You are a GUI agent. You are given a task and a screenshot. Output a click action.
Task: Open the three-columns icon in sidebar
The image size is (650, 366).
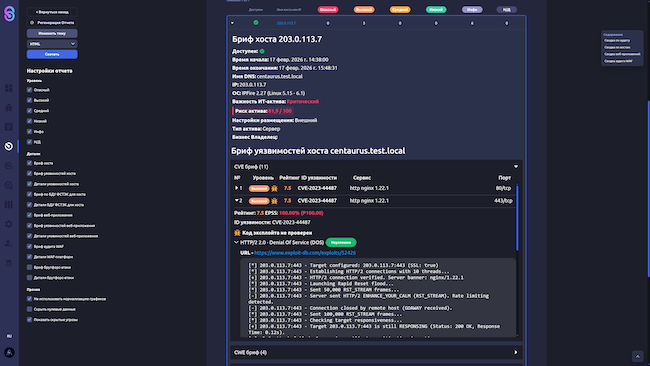point(9,205)
